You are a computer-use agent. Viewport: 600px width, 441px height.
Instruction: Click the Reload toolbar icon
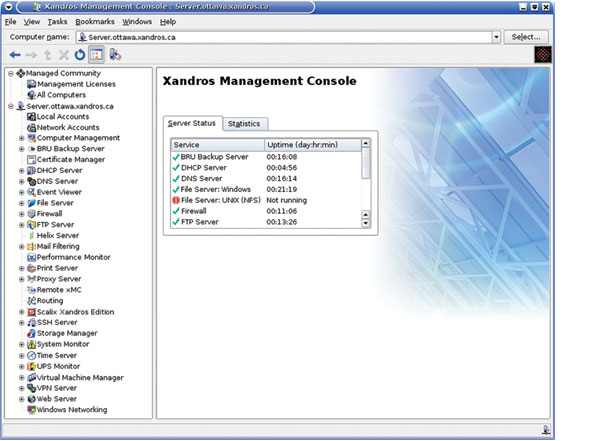click(80, 55)
